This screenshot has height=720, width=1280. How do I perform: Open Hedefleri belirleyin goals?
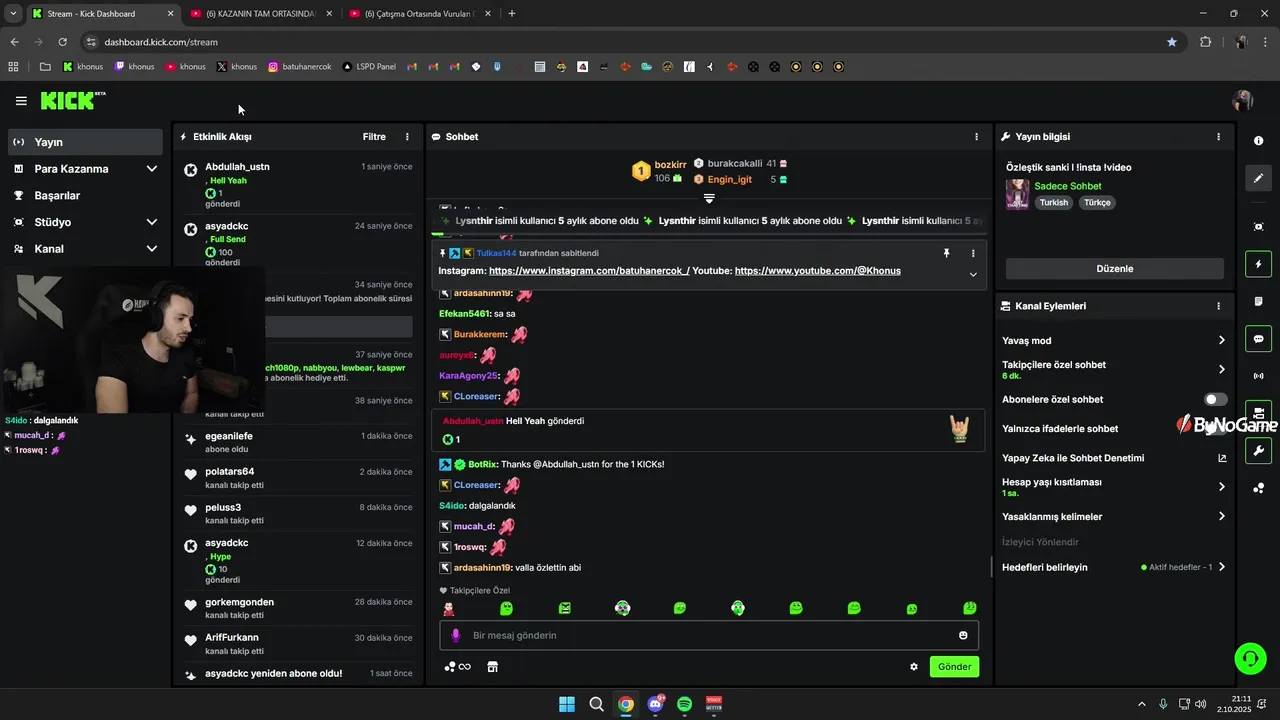click(1113, 567)
